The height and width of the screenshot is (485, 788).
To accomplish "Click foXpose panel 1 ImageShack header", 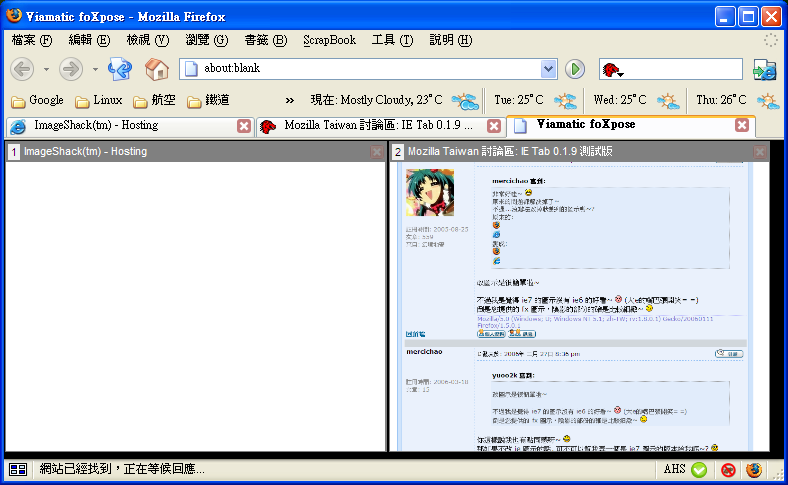I will click(x=195, y=151).
